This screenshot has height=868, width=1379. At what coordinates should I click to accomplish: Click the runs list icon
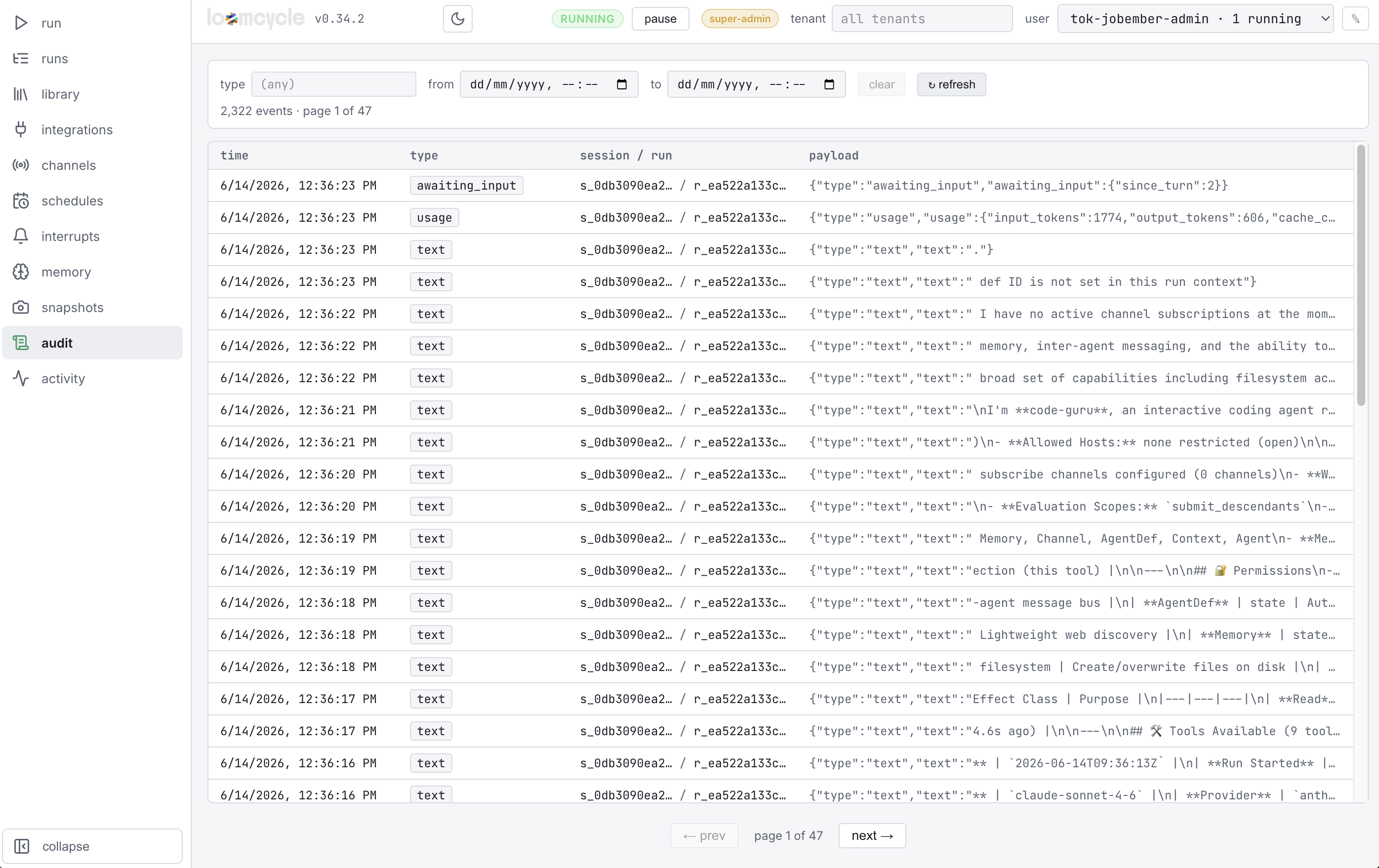pos(21,58)
